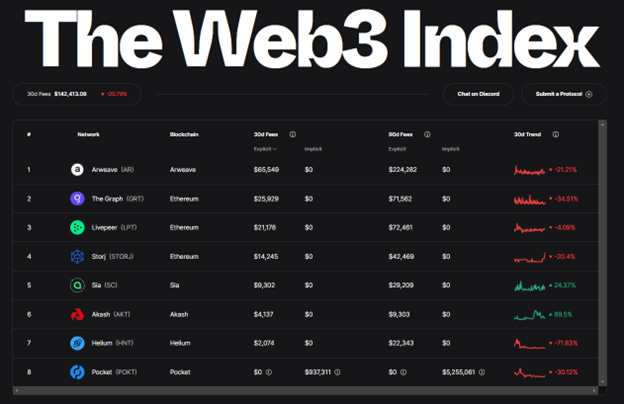Click The Web3 Index title heading
624x404 pixels.
point(312,39)
